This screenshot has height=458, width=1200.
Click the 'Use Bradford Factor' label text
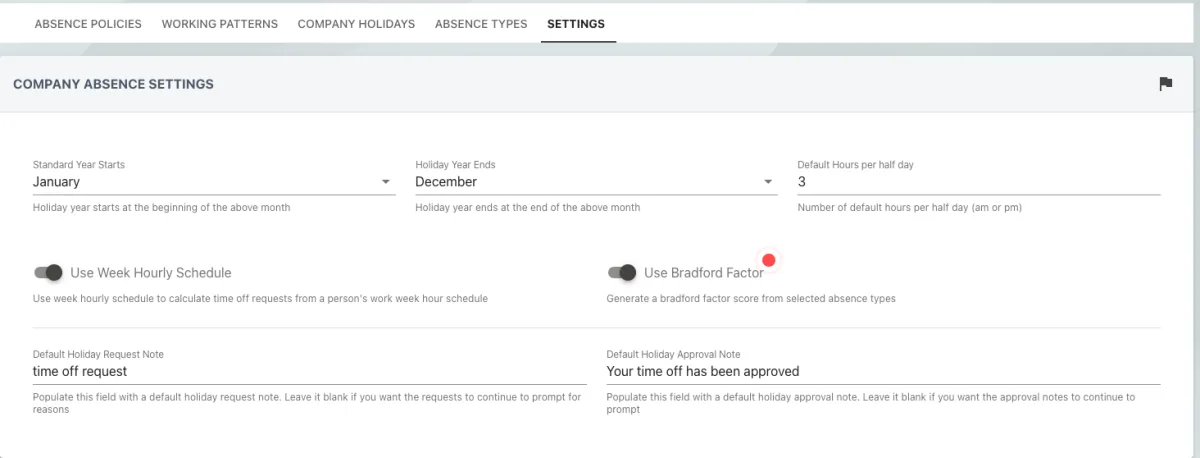coord(704,273)
